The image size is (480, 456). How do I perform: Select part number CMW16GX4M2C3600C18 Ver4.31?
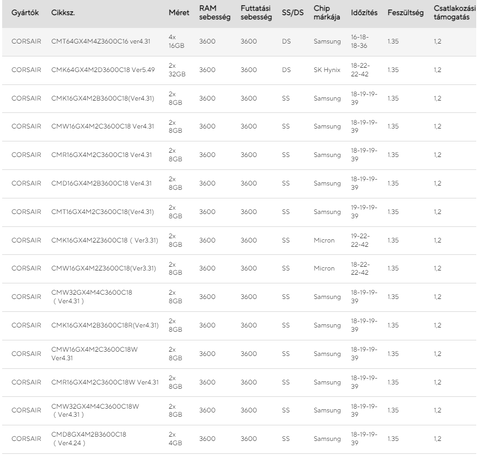click(103, 126)
